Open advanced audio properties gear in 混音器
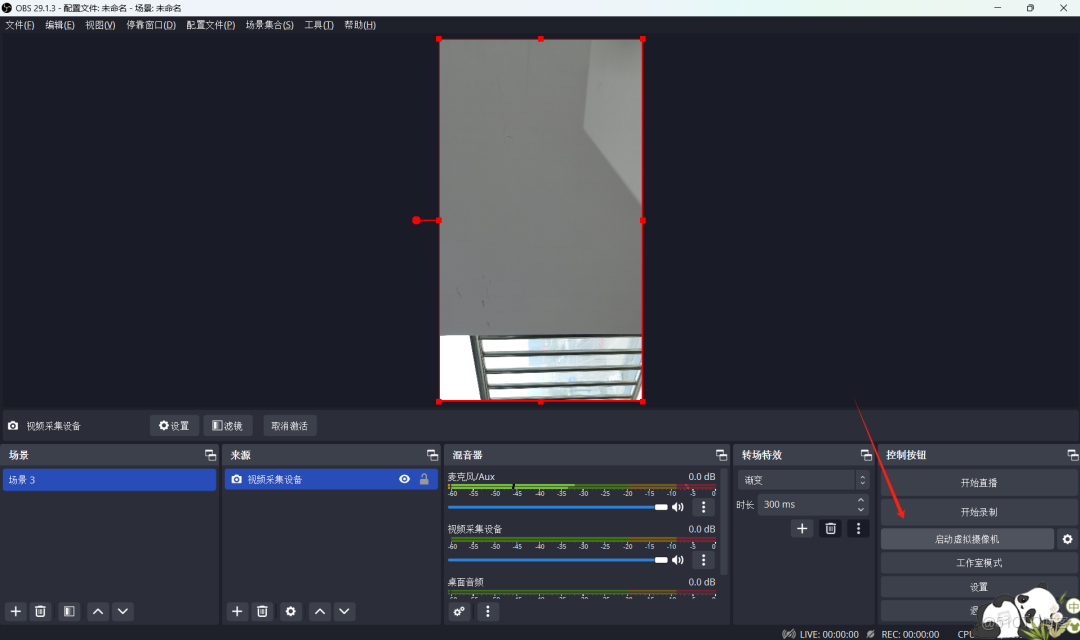1080x640 pixels. click(459, 611)
